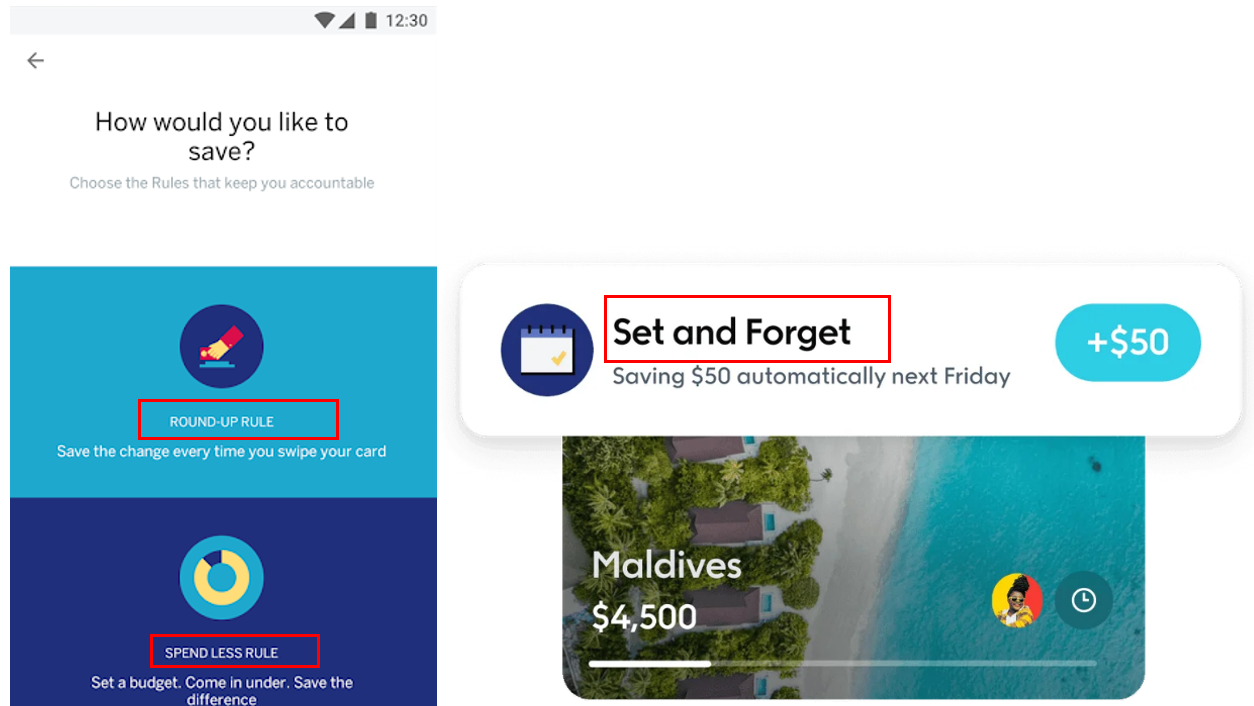Click the Set and Forget title
Screen dimensions: 1254x706
(731, 331)
